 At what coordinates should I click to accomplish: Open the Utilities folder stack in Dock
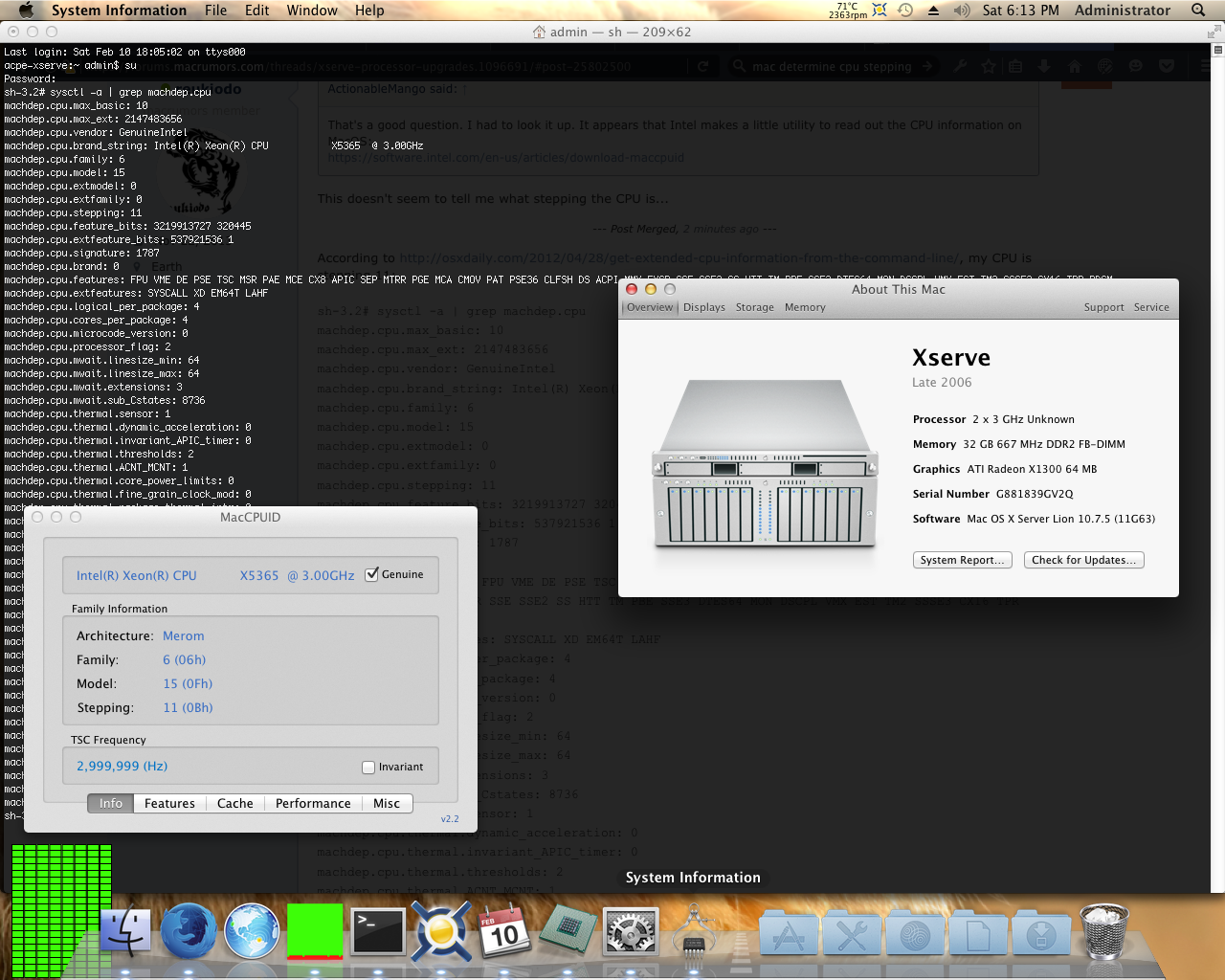coord(852,933)
